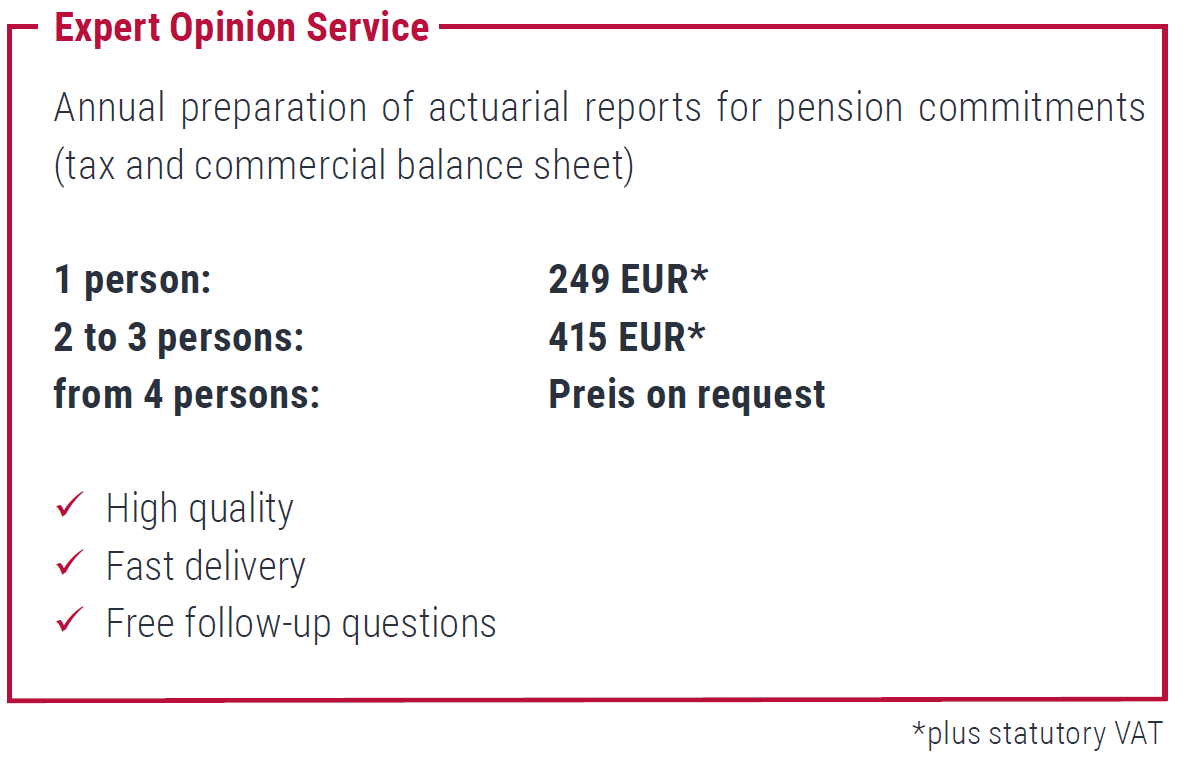This screenshot has width=1184, height=758.
Task: Select the checkmark before Free follow-up questions
Action: (x=69, y=622)
